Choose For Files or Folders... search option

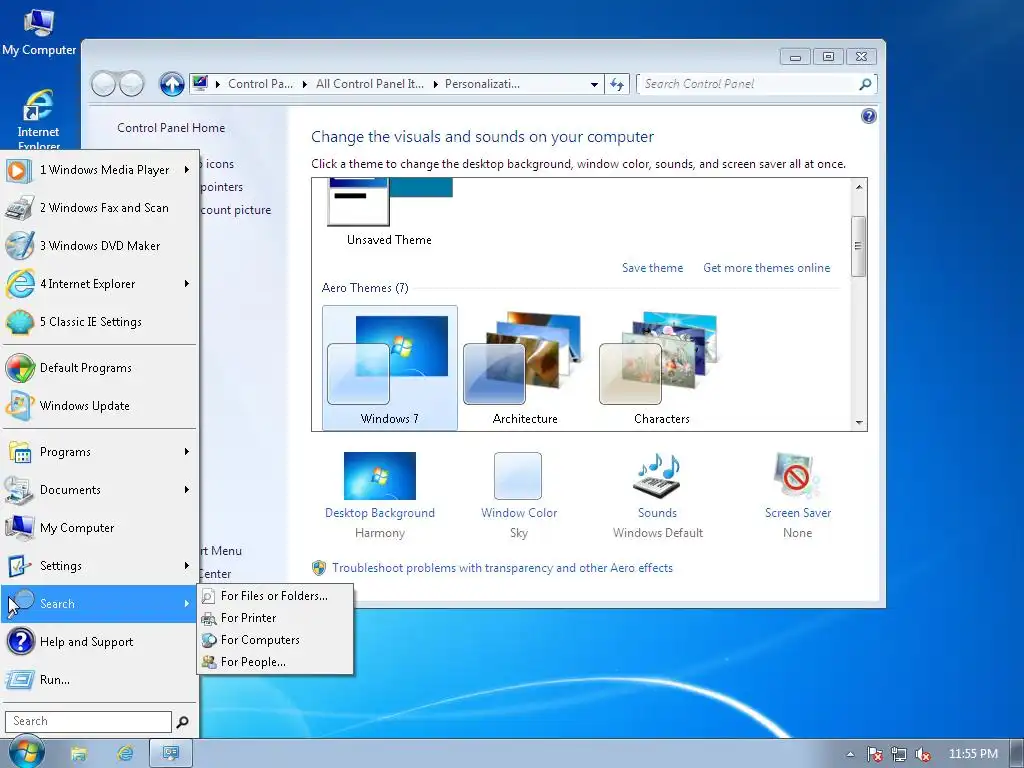click(x=276, y=596)
